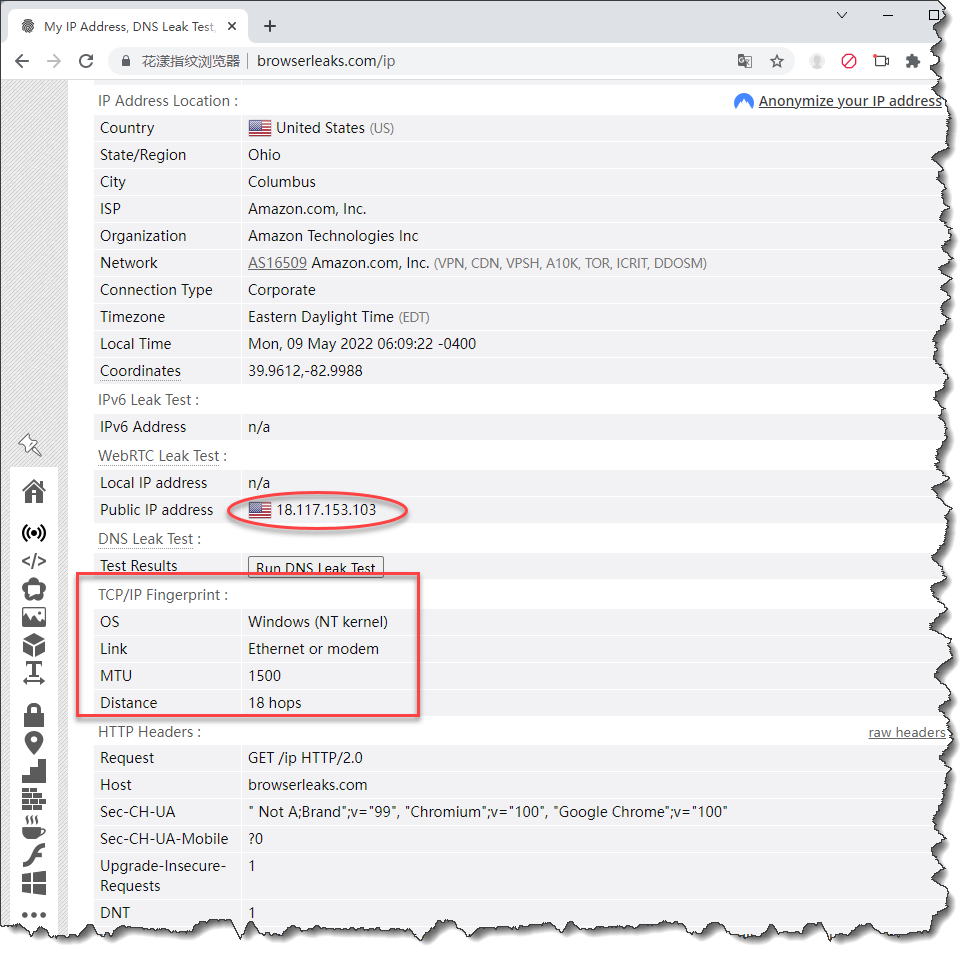
Task: Click the Ethernet or modem link value
Action: tap(313, 649)
